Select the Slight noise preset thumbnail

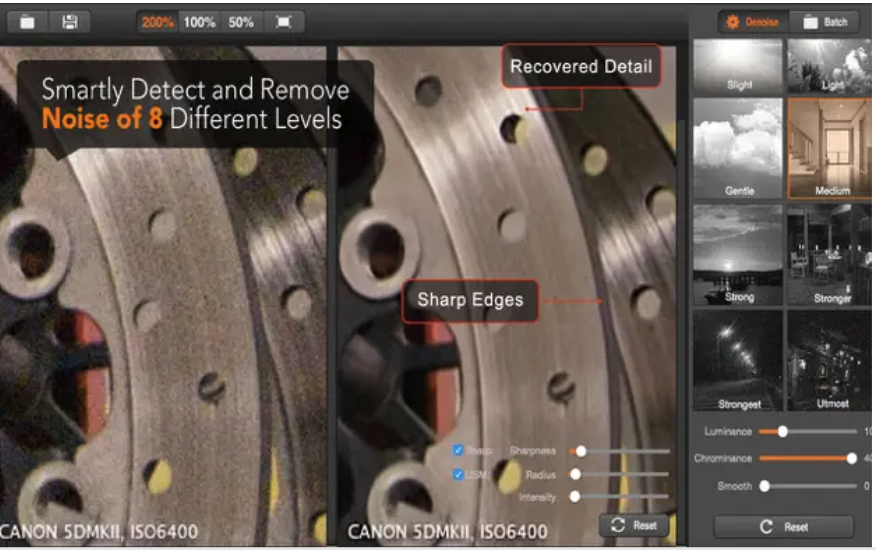[737, 66]
